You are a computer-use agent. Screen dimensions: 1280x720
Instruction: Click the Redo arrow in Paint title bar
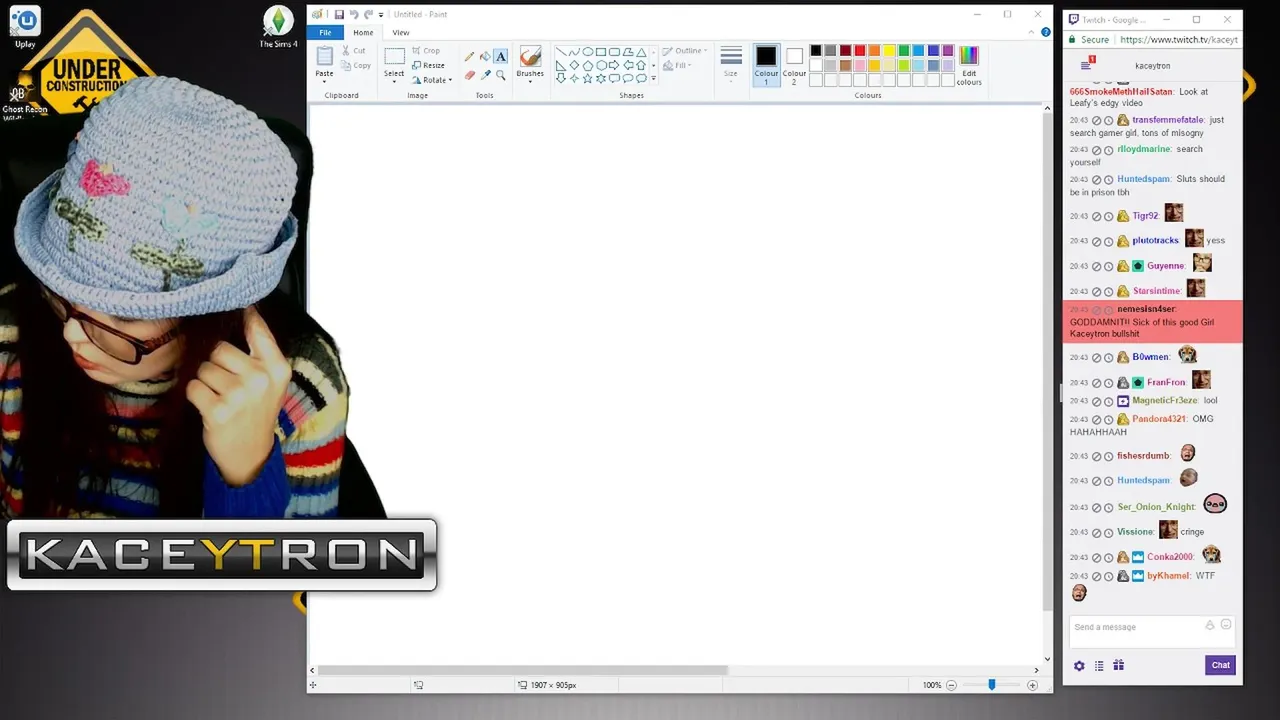pos(369,14)
